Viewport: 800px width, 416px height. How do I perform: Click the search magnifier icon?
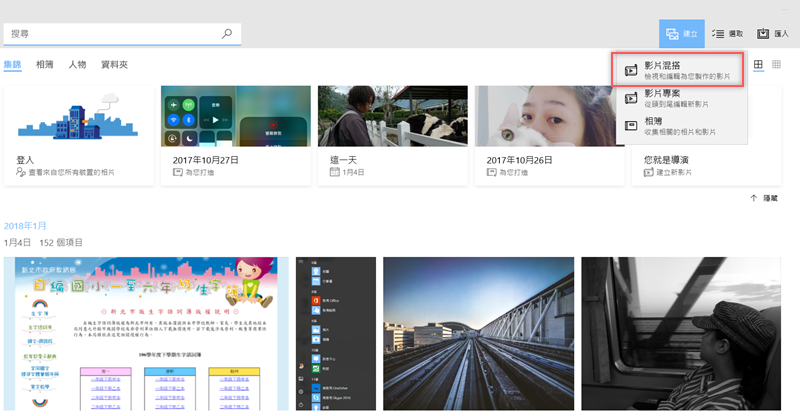pos(227,34)
